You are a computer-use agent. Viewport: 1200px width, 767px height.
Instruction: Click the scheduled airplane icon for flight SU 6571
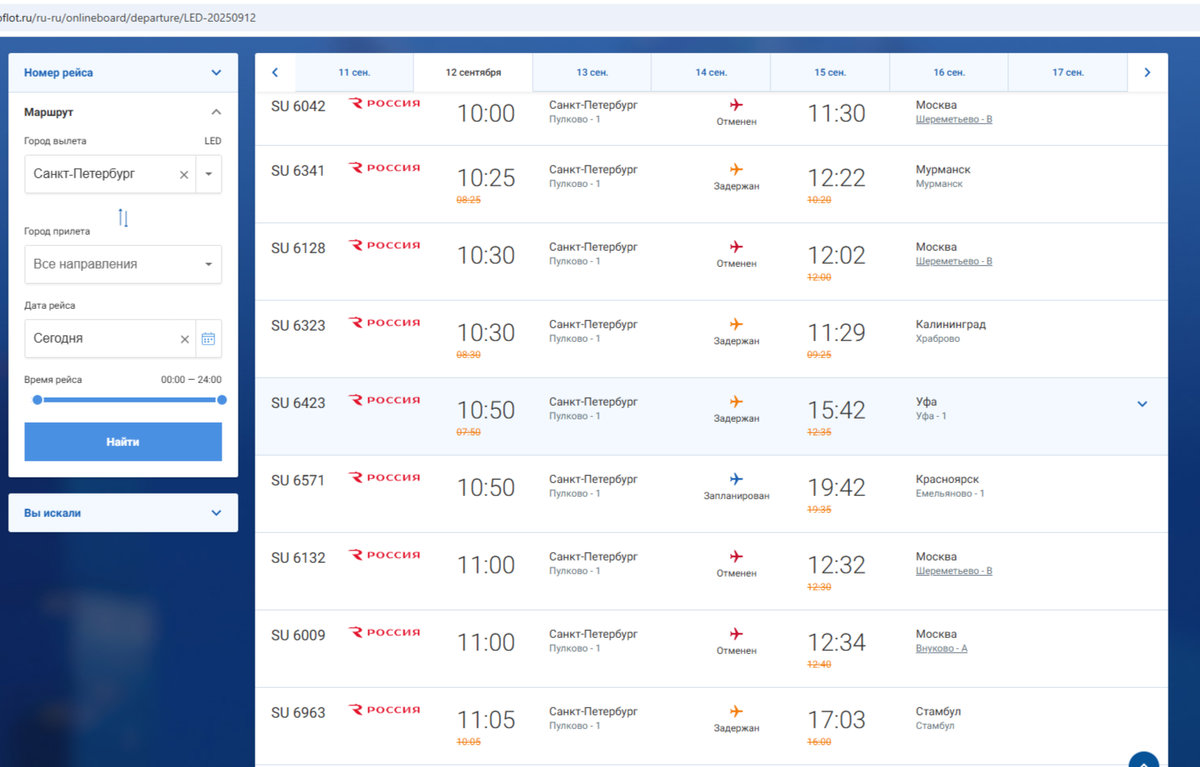click(x=737, y=479)
